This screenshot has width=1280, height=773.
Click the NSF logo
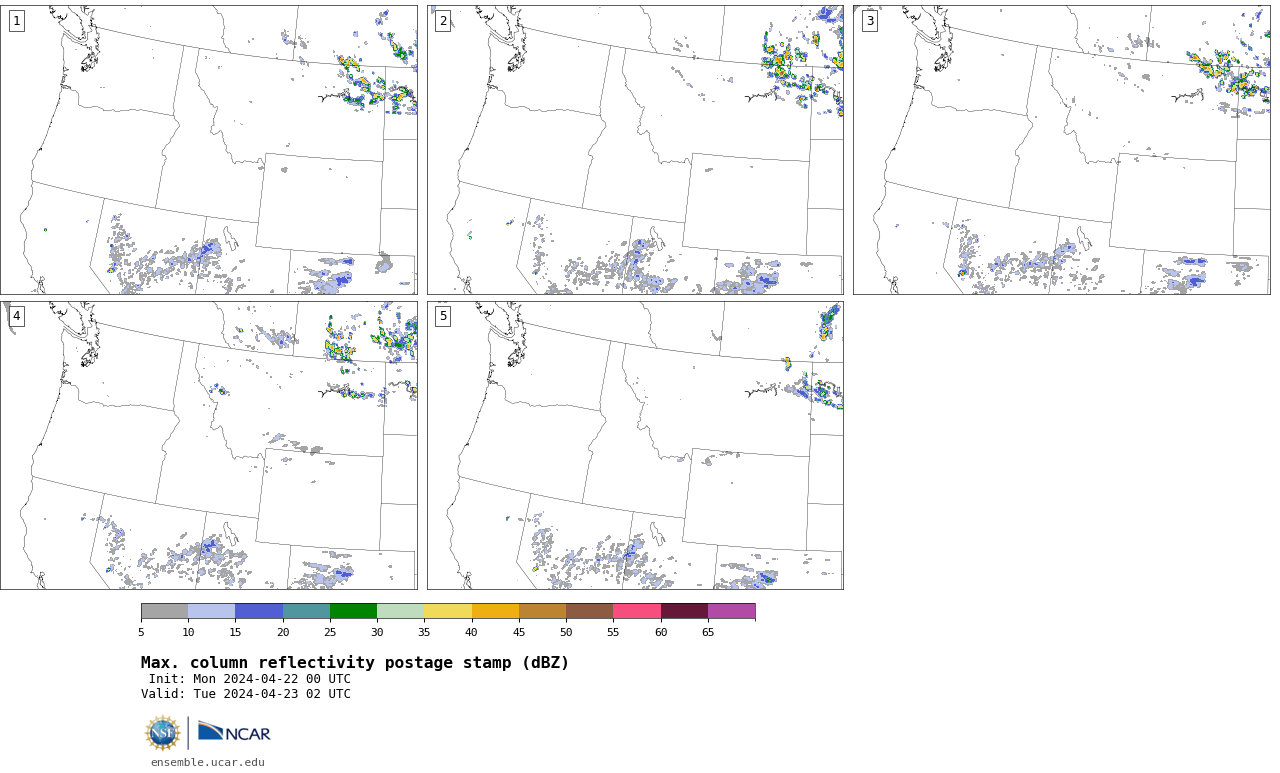click(163, 733)
